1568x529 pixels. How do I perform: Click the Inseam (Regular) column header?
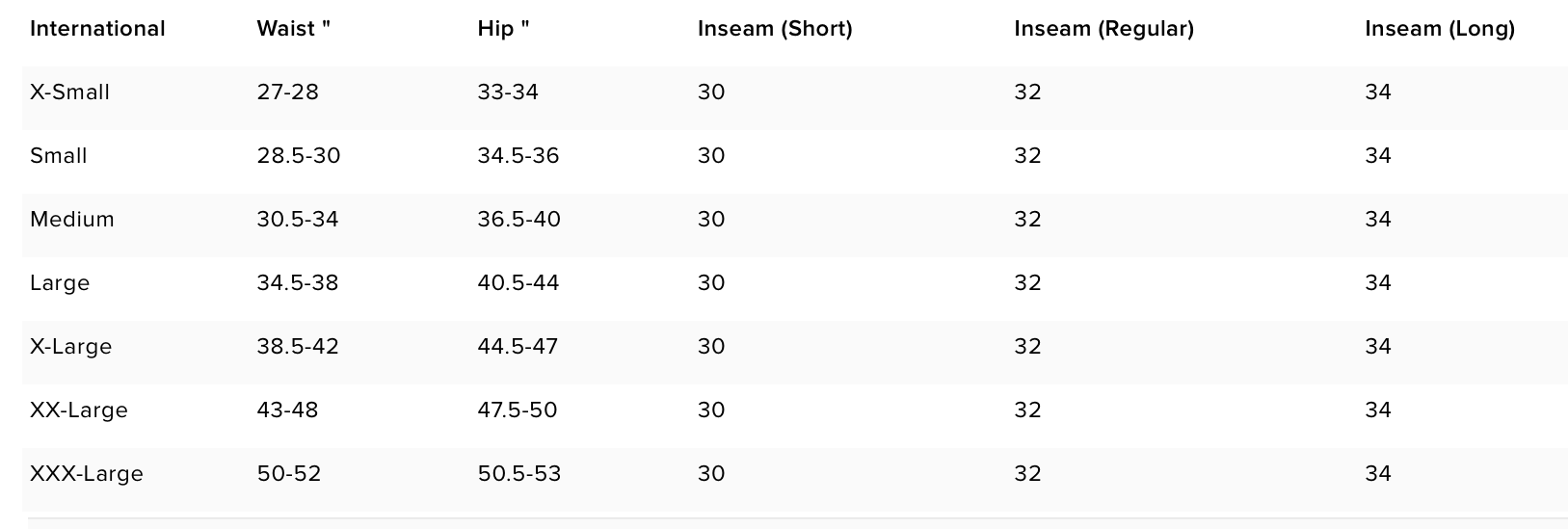[1103, 29]
